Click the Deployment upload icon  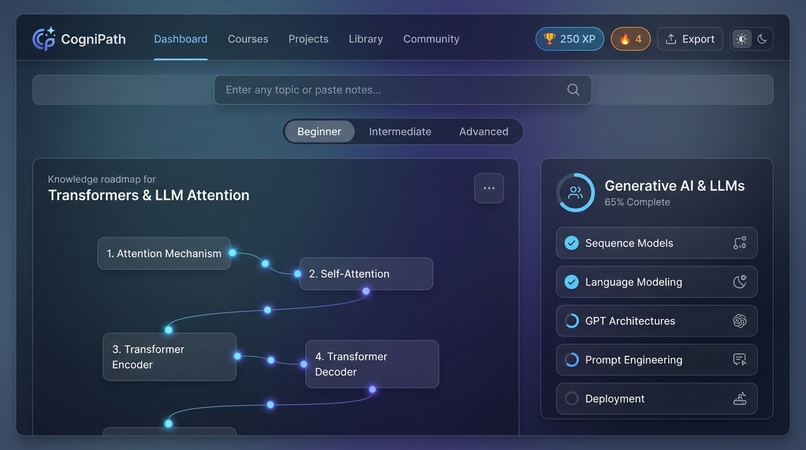(x=740, y=399)
